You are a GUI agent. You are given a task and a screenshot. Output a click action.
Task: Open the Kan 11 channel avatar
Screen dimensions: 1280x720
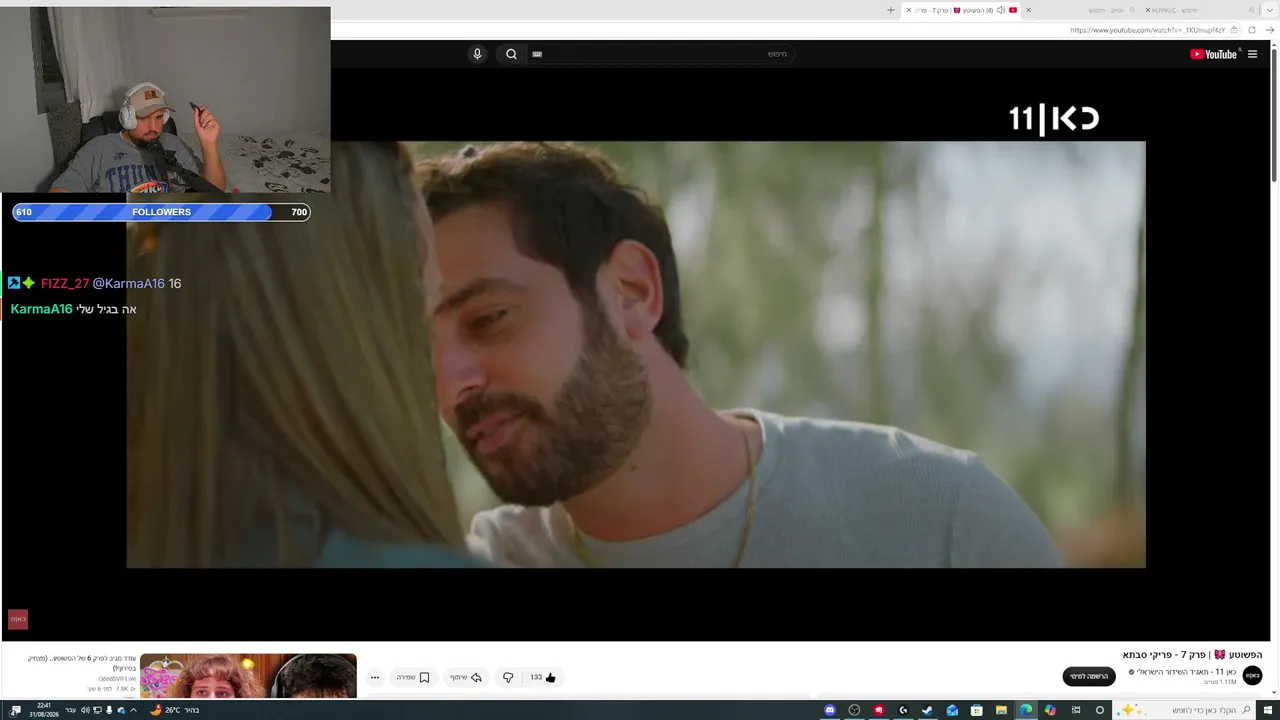point(1252,676)
